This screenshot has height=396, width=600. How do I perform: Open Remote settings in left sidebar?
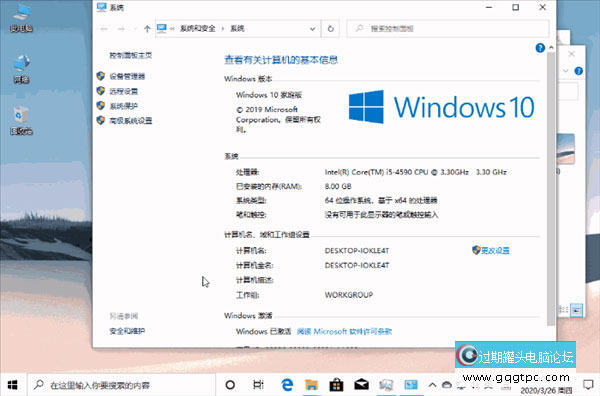pos(123,91)
